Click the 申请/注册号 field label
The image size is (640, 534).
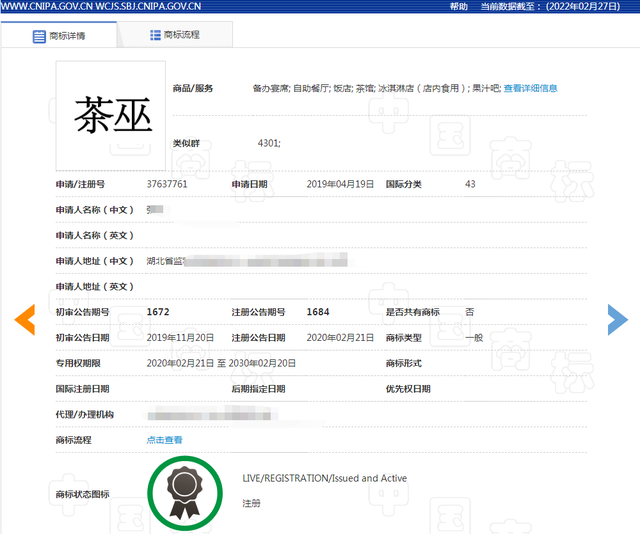point(80,184)
